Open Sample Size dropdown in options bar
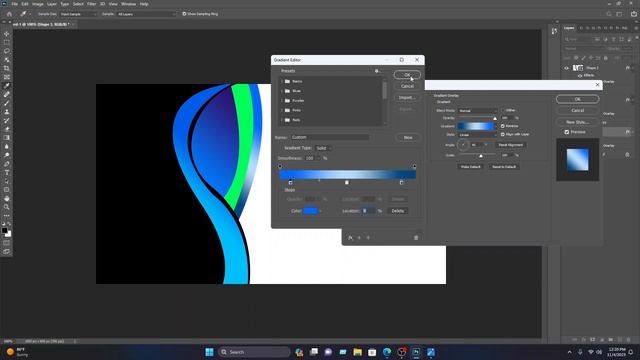640x360 pixels. tap(79, 14)
